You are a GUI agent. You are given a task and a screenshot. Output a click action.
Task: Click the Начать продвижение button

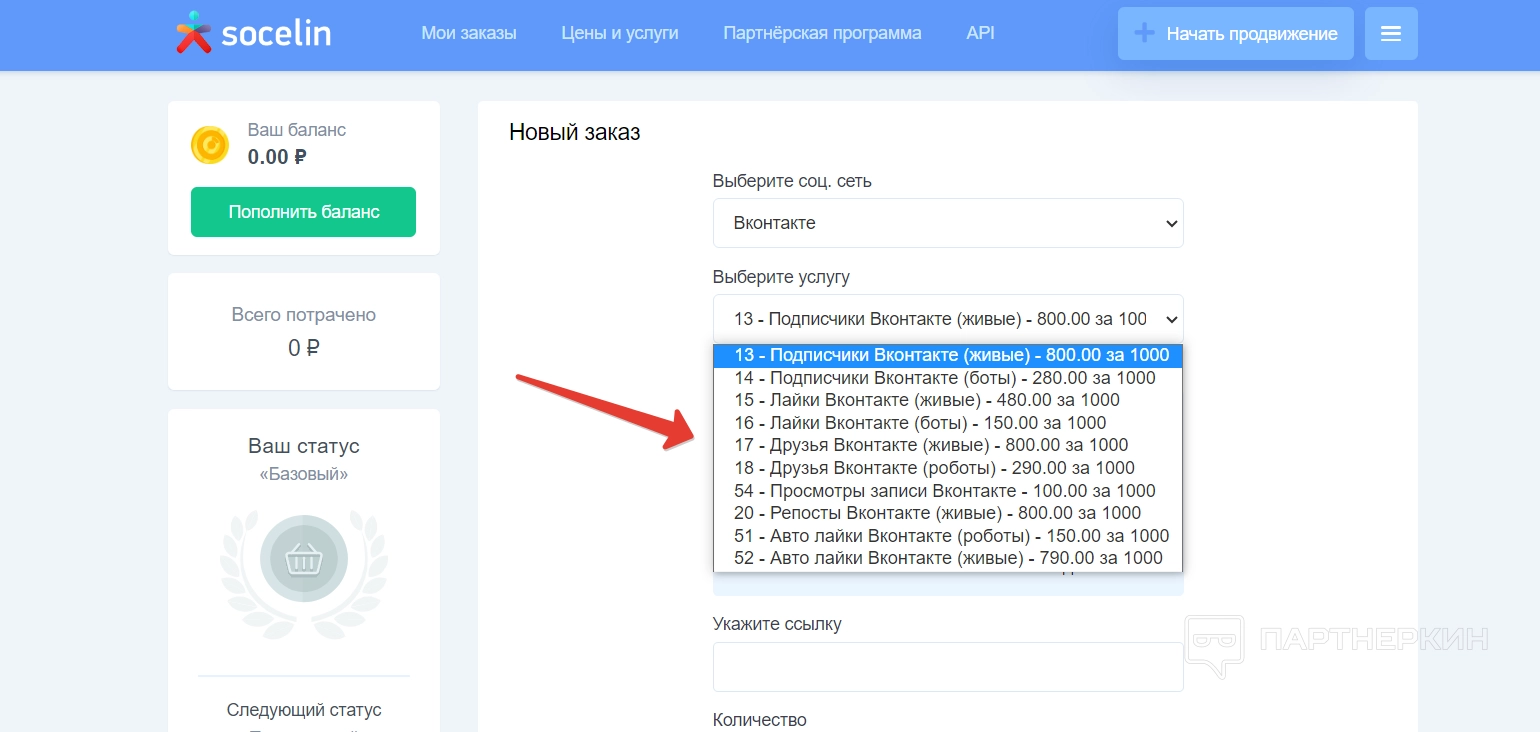click(x=1236, y=34)
